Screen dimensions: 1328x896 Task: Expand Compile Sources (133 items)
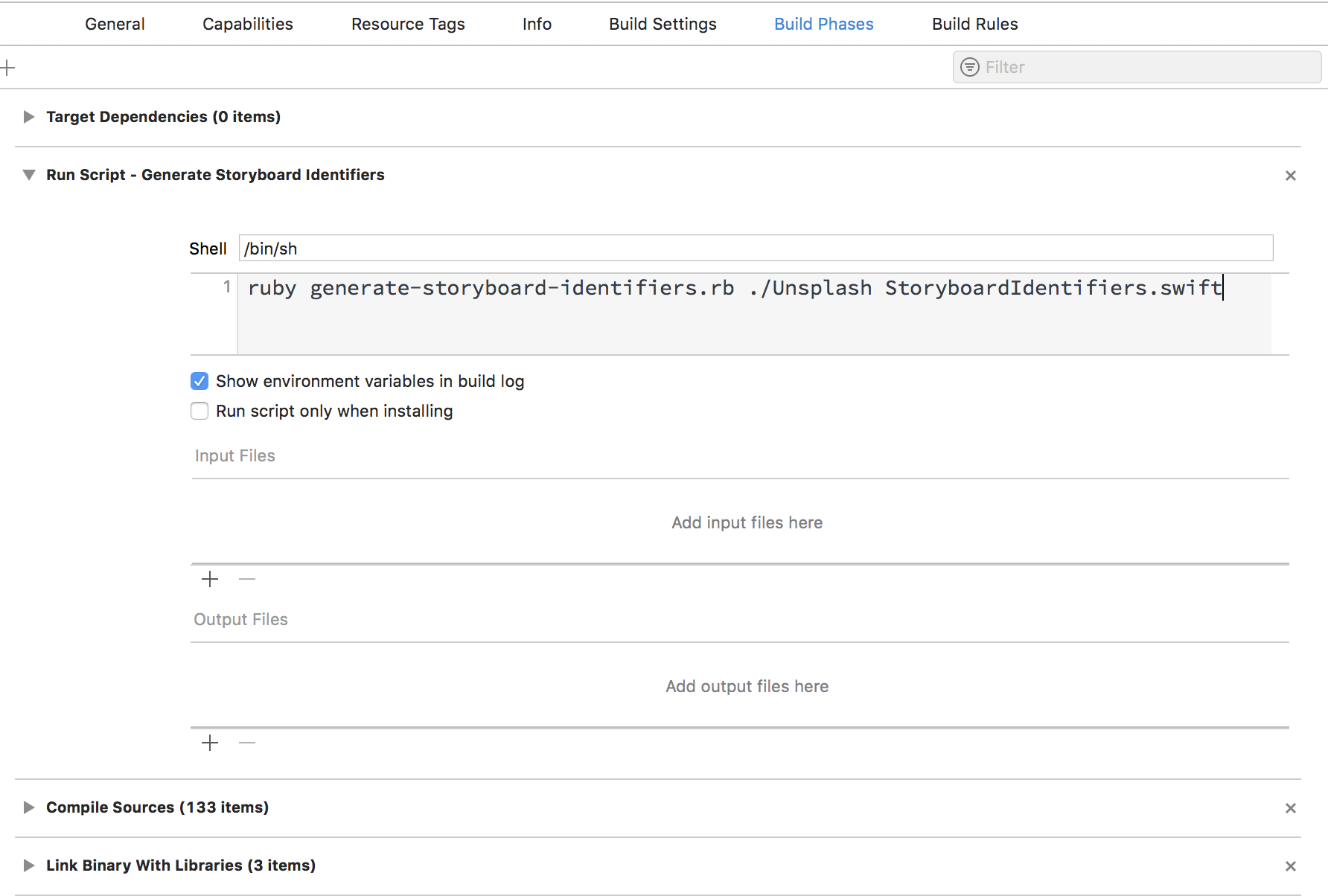pos(29,807)
